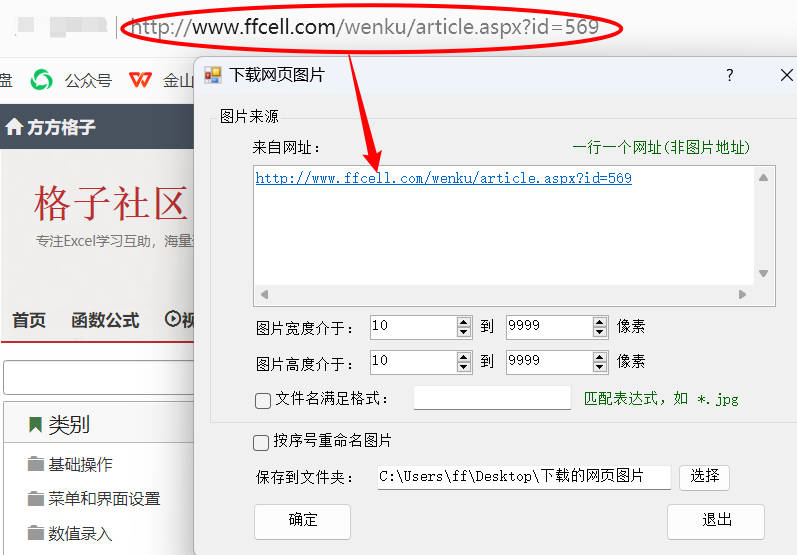Open the WPS 金山 bookmark icon
The image size is (797, 555).
pyautogui.click(x=141, y=80)
